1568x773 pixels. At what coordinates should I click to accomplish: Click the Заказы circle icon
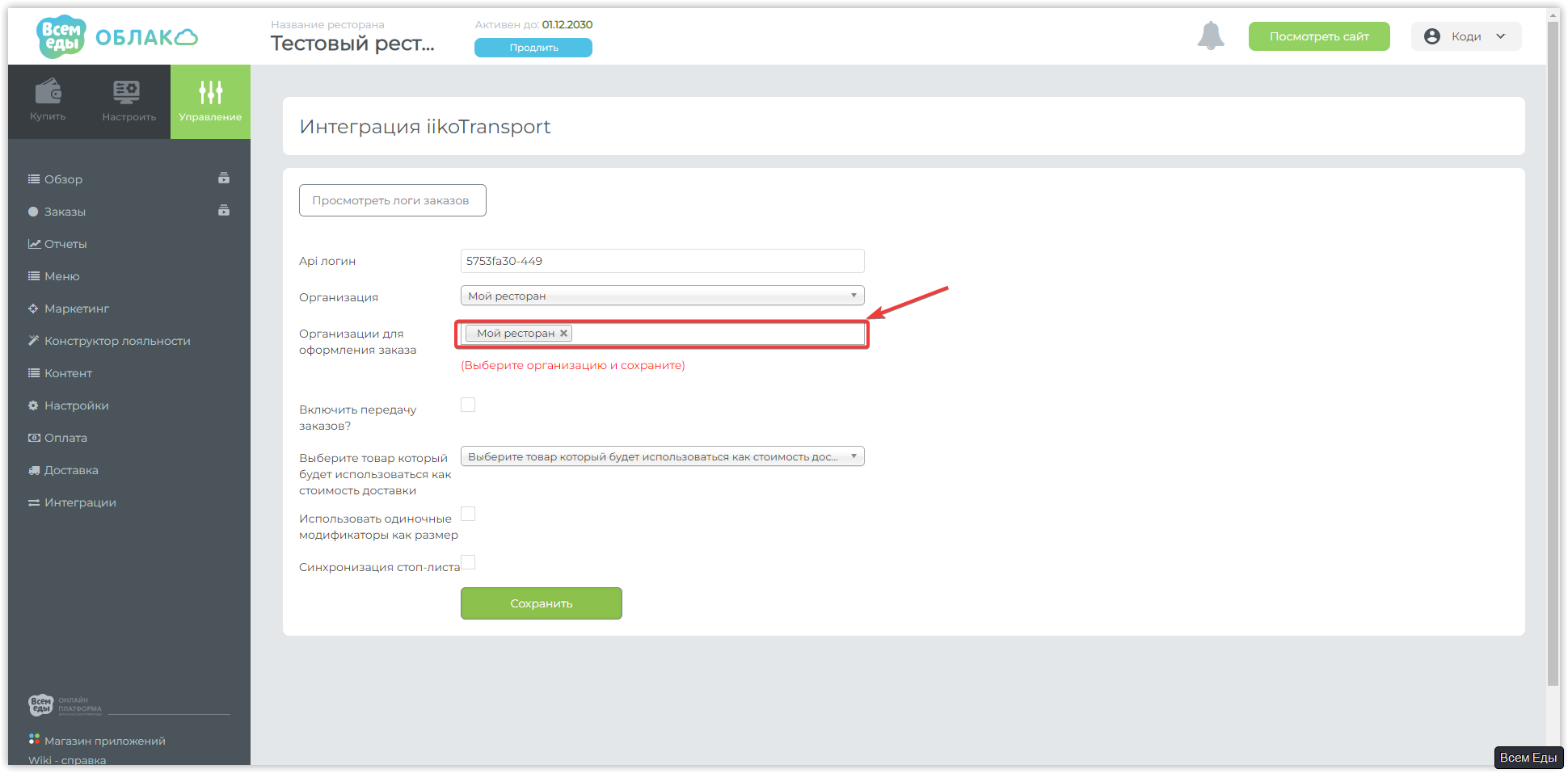point(33,212)
